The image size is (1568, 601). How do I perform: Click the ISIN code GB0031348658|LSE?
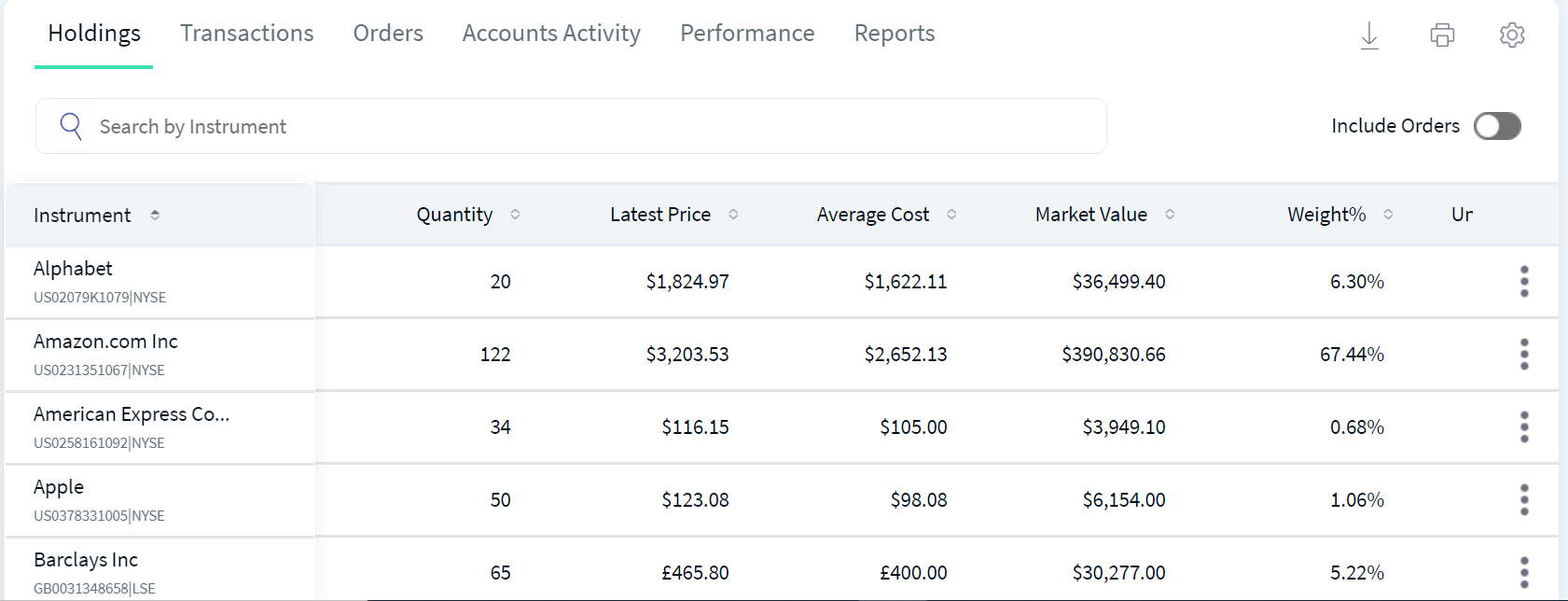(94, 589)
